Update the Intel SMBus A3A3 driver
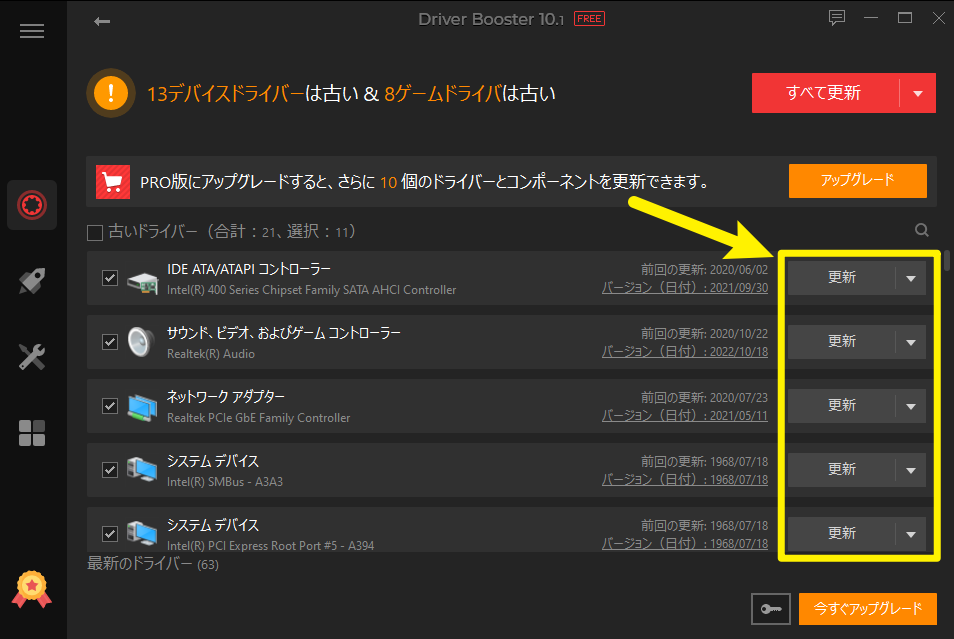The height and width of the screenshot is (639, 954). [x=841, y=470]
